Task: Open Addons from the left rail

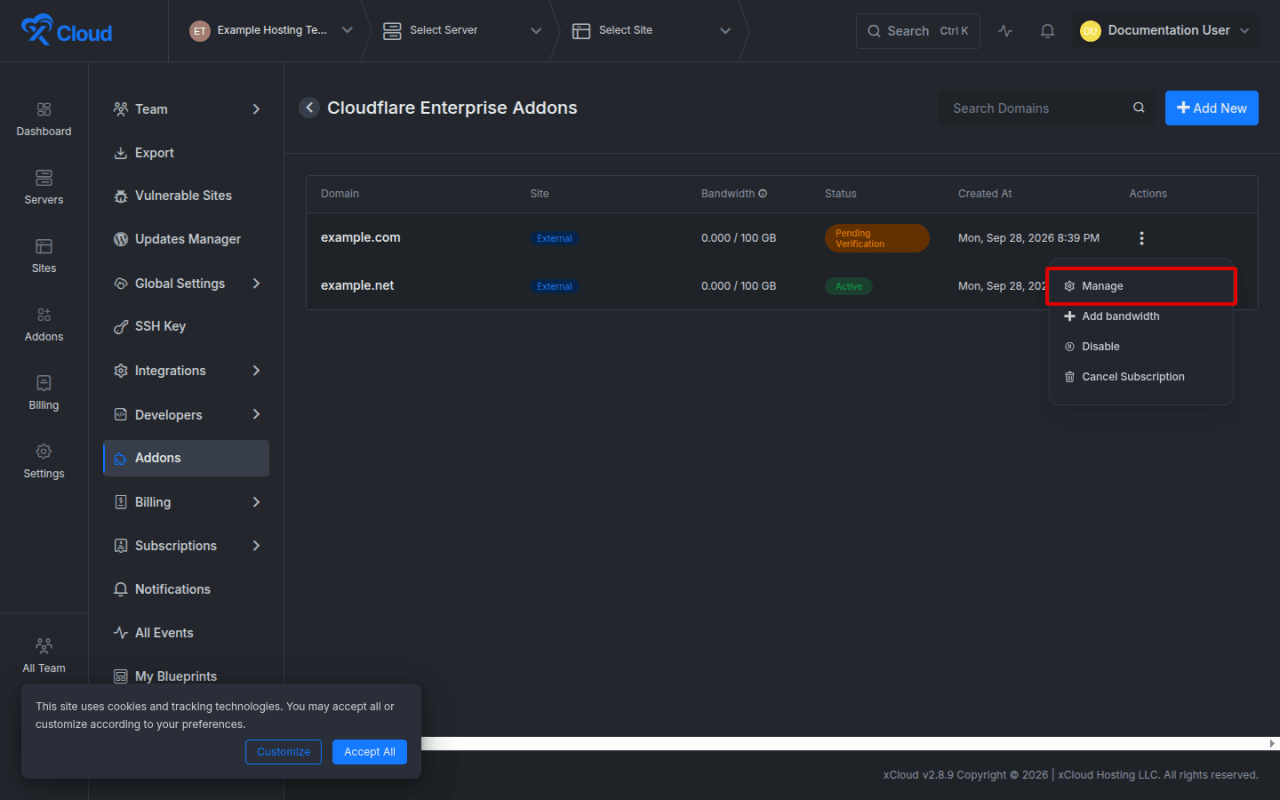Action: (x=44, y=324)
